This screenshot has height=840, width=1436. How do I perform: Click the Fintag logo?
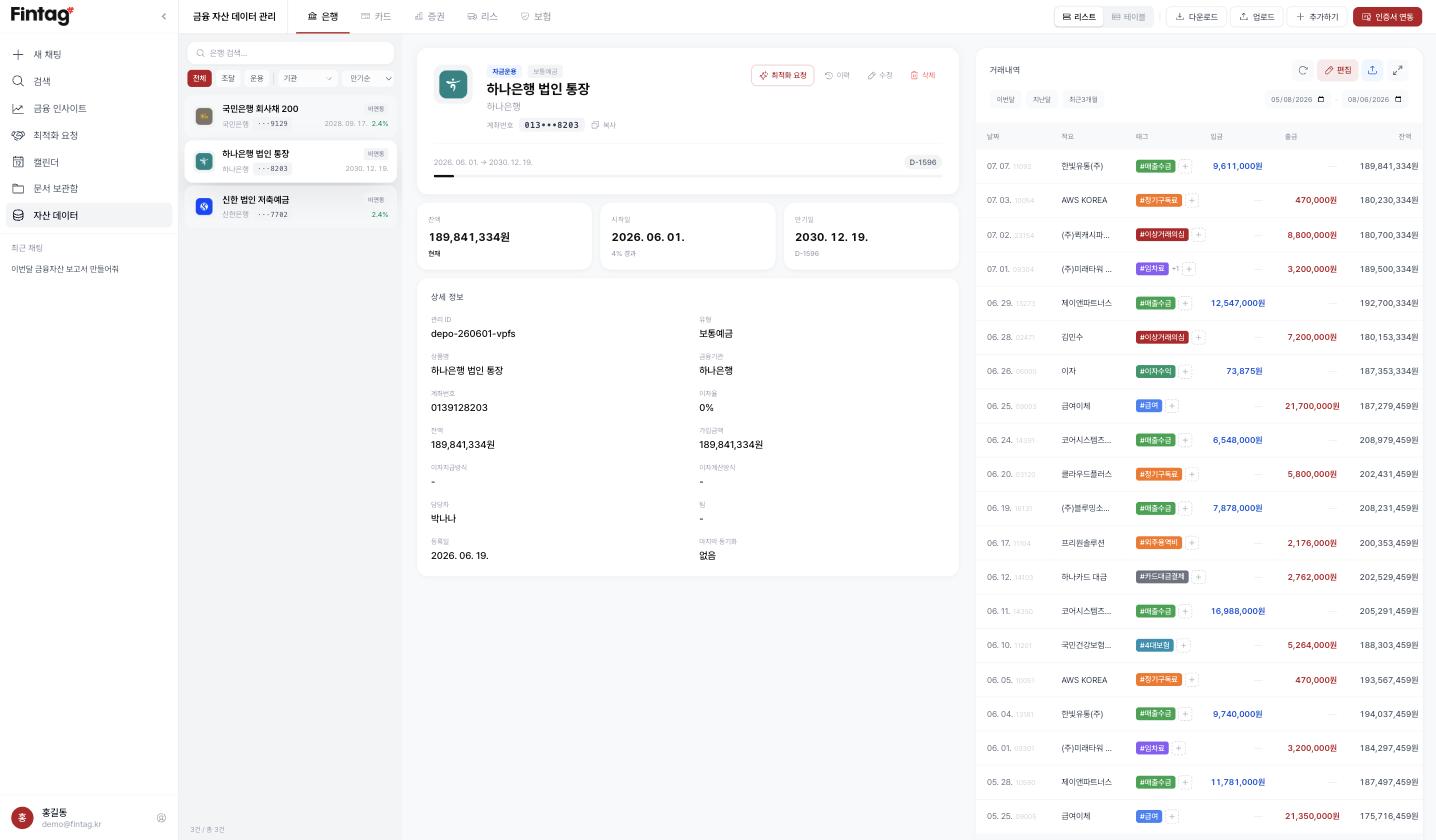pos(42,15)
